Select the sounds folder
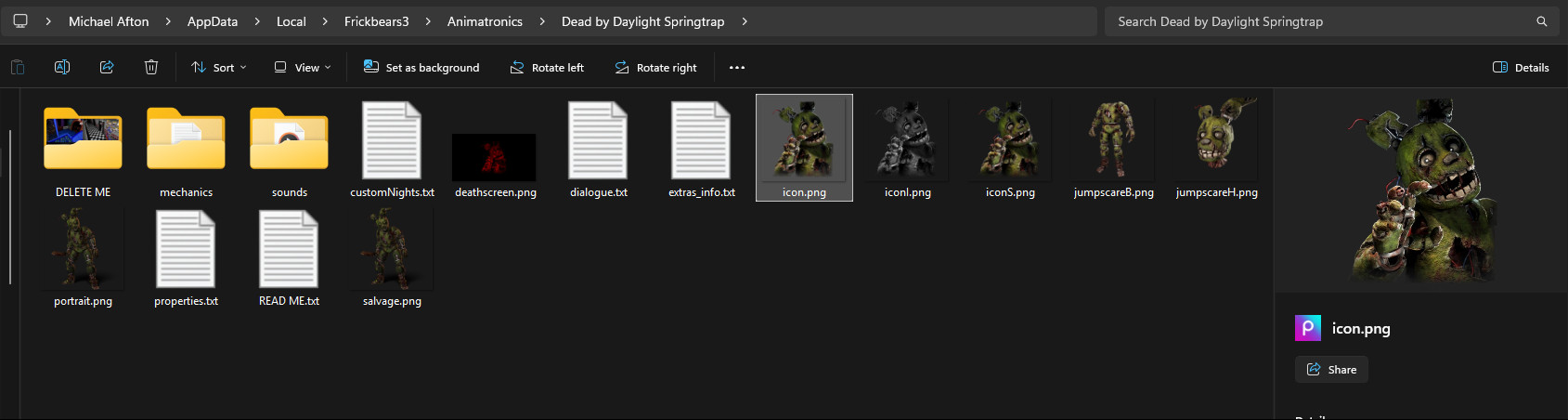1568x420 pixels. coord(289,149)
